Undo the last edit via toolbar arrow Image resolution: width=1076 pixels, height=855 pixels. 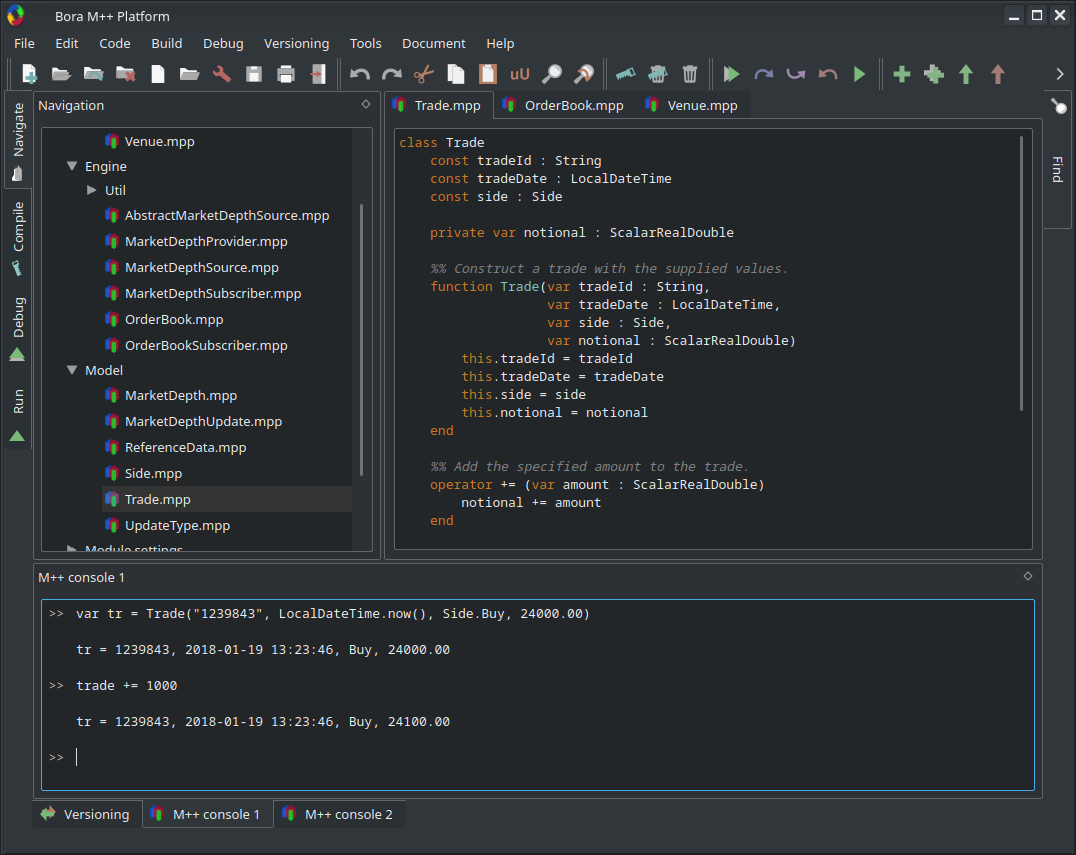click(x=360, y=74)
